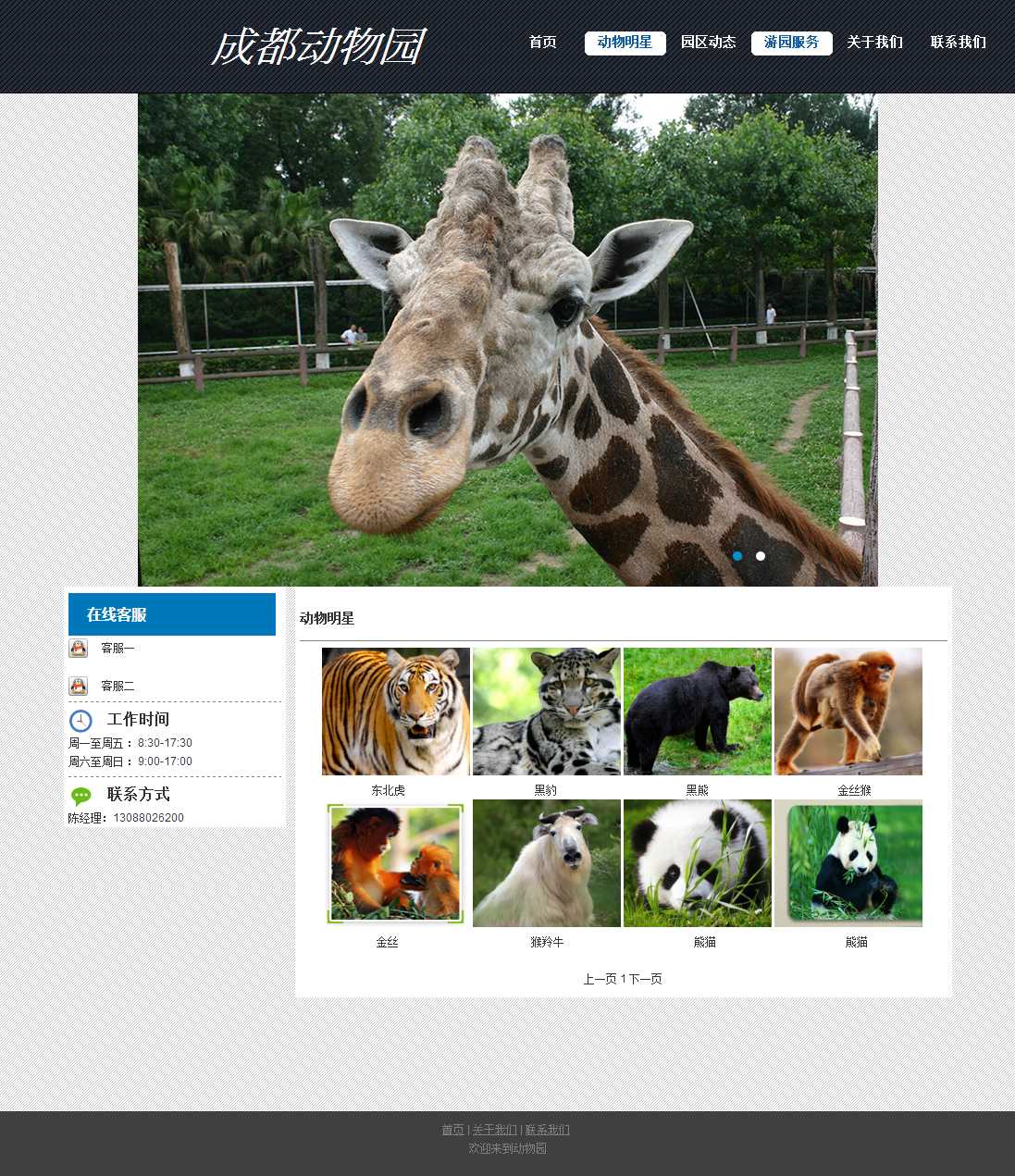This screenshot has height=1176, width=1015.
Task: Select the second white carousel dot
Action: (x=761, y=556)
